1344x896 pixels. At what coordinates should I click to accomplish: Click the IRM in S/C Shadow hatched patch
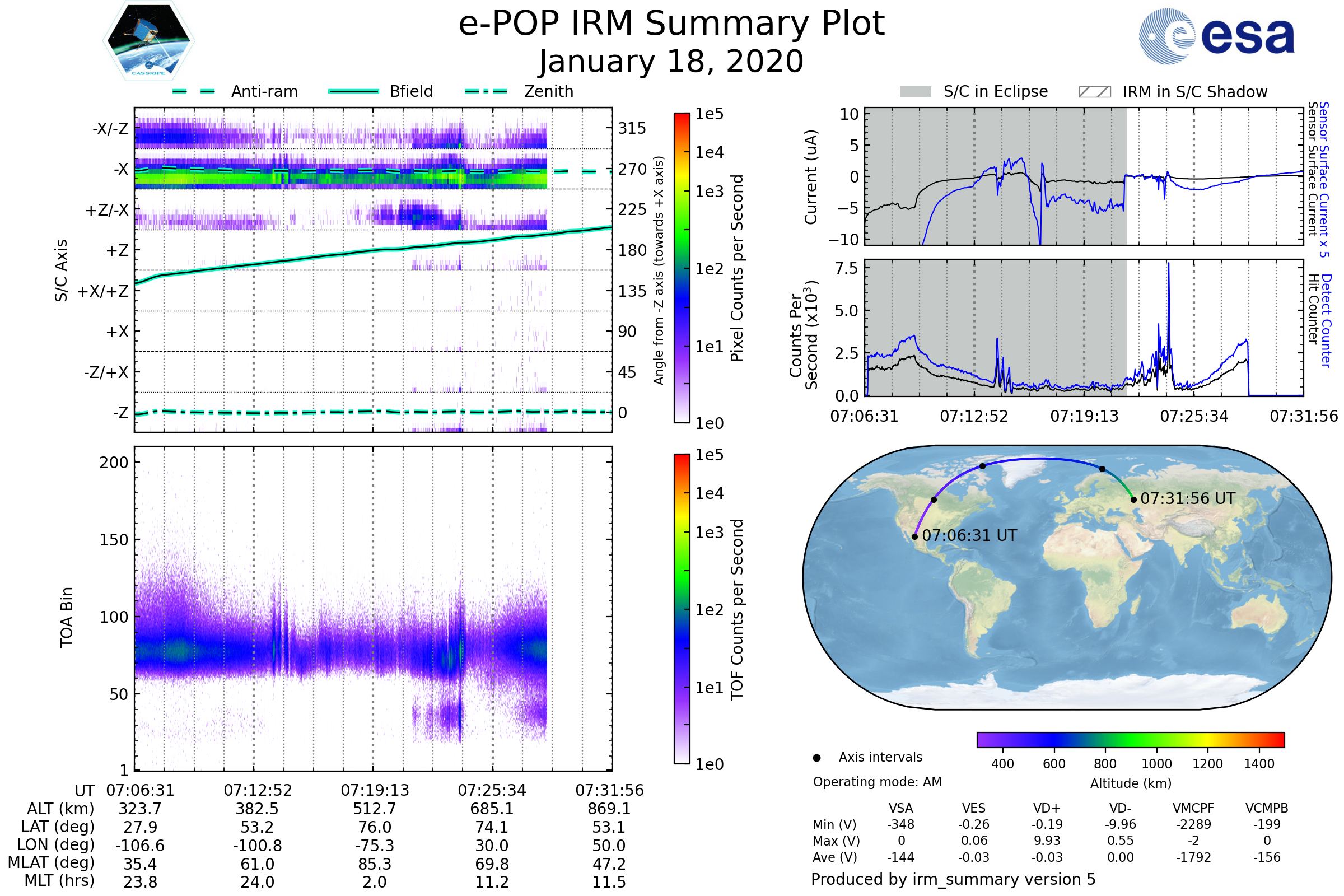click(1094, 92)
